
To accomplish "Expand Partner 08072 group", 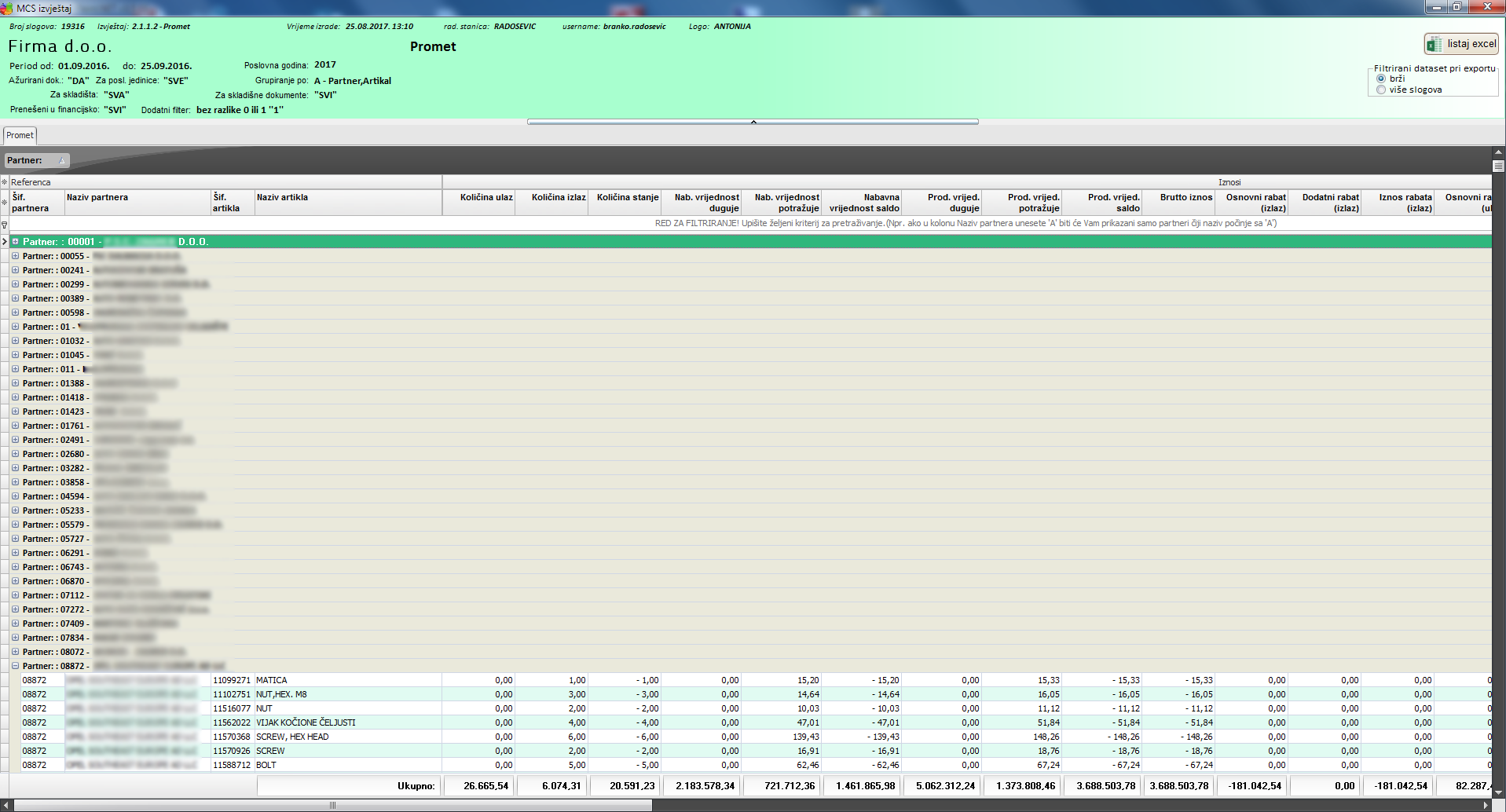I will 15,652.
